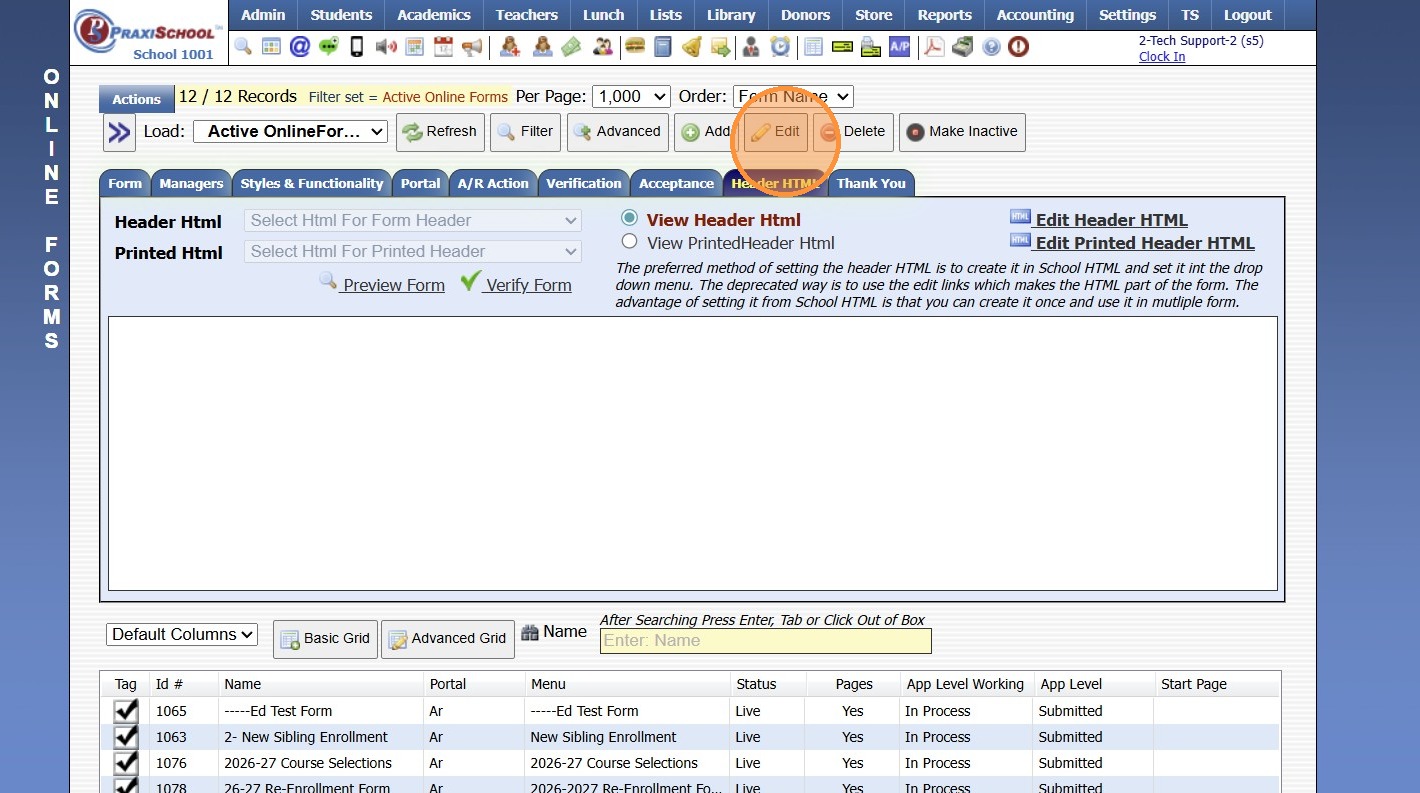Image resolution: width=1420 pixels, height=793 pixels.
Task: Click the red power logout icon
Action: (1018, 46)
